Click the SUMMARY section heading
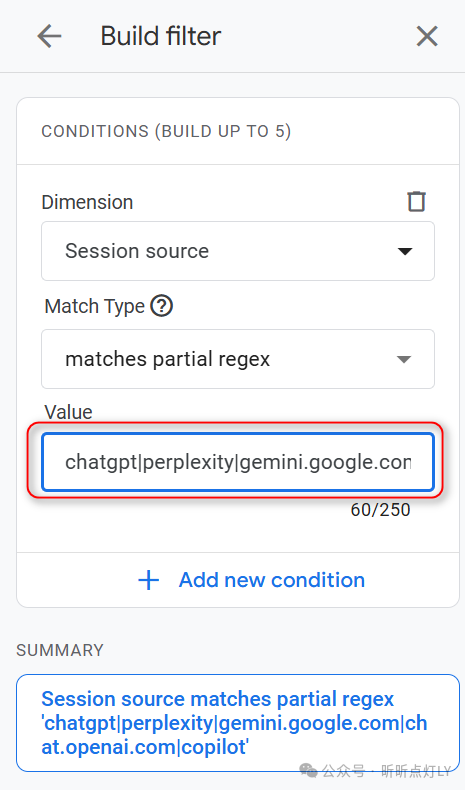The width and height of the screenshot is (465, 790). pyautogui.click(x=60, y=650)
